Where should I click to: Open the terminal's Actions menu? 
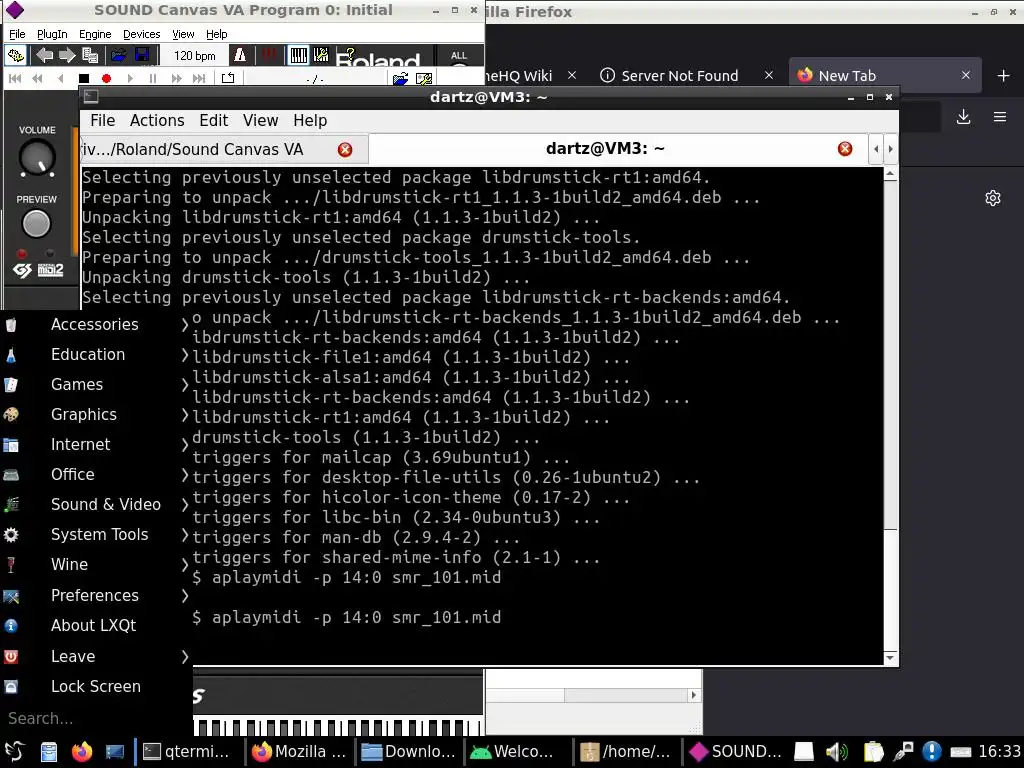(x=157, y=121)
